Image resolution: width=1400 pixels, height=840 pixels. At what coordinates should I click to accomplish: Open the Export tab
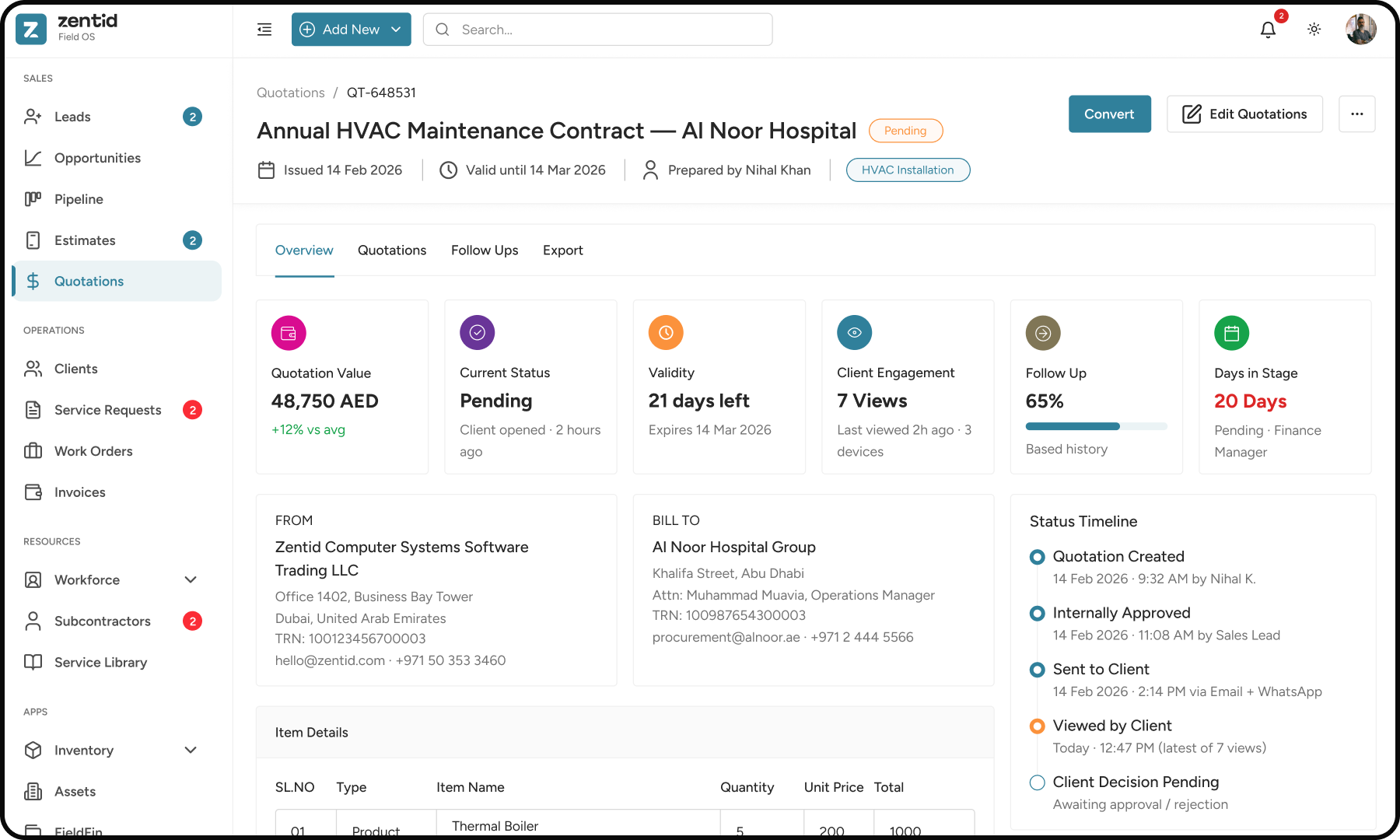[x=563, y=250]
